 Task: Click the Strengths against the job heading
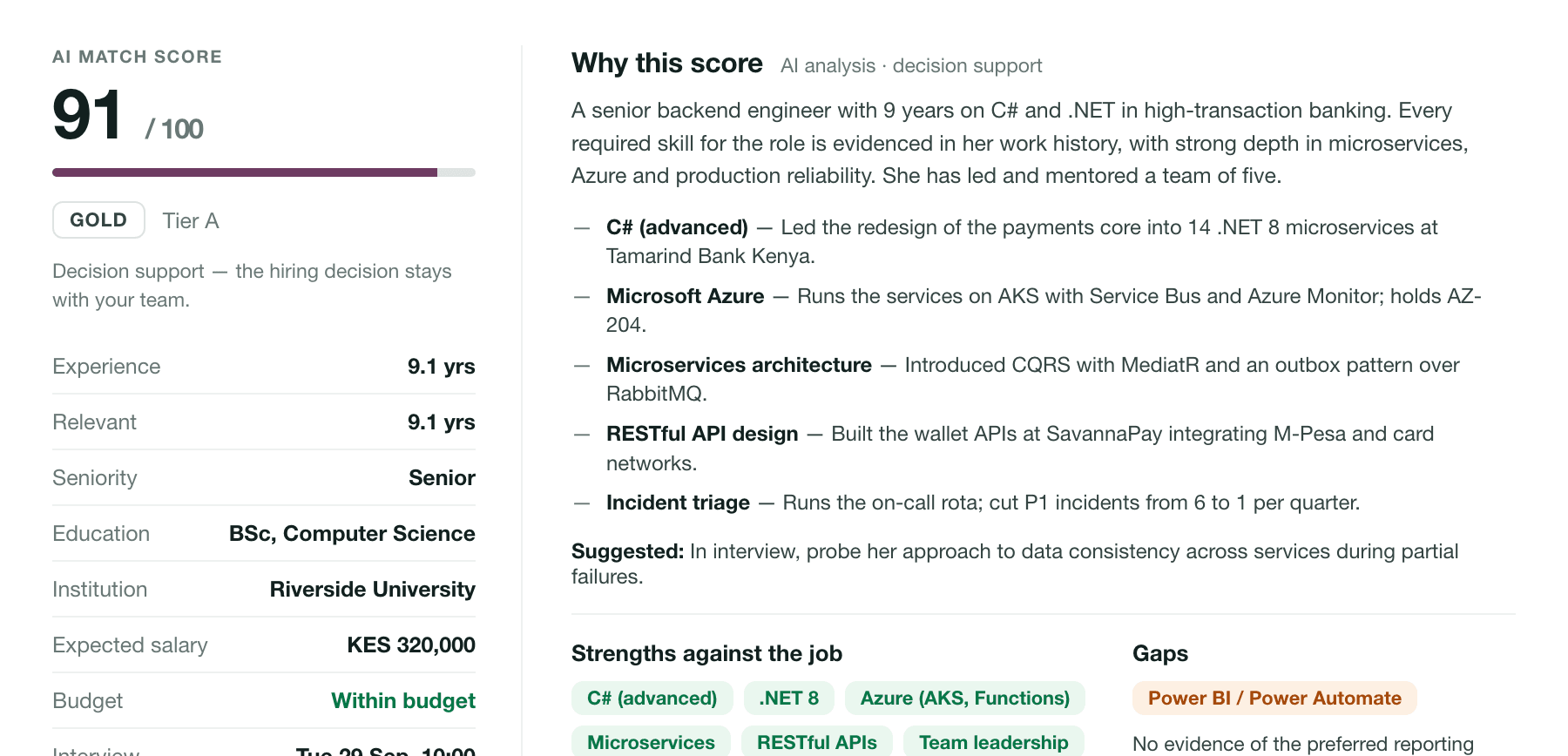706,654
